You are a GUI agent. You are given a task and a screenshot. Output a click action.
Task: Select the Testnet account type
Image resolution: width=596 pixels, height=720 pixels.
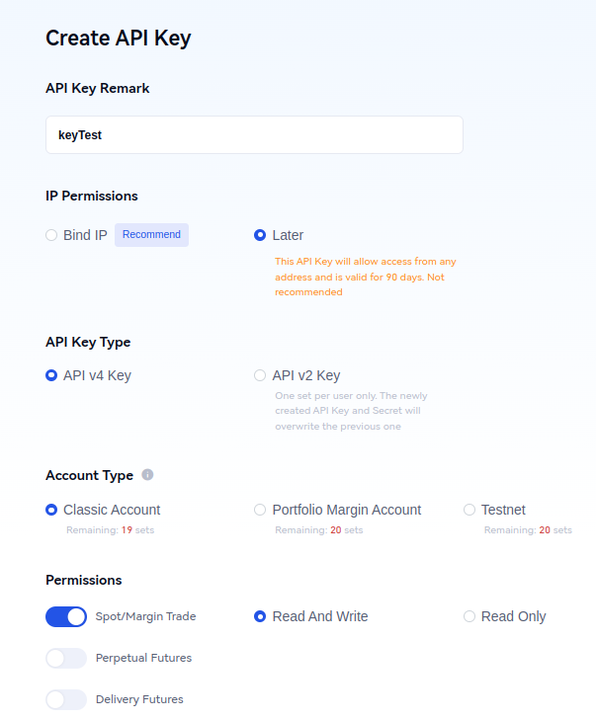(469, 510)
